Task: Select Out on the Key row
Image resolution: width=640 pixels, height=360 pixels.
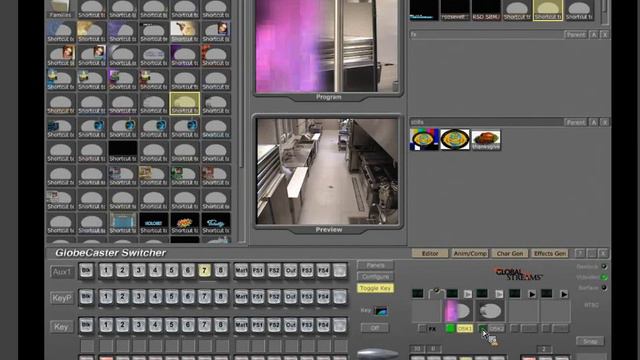Action: (x=290, y=325)
